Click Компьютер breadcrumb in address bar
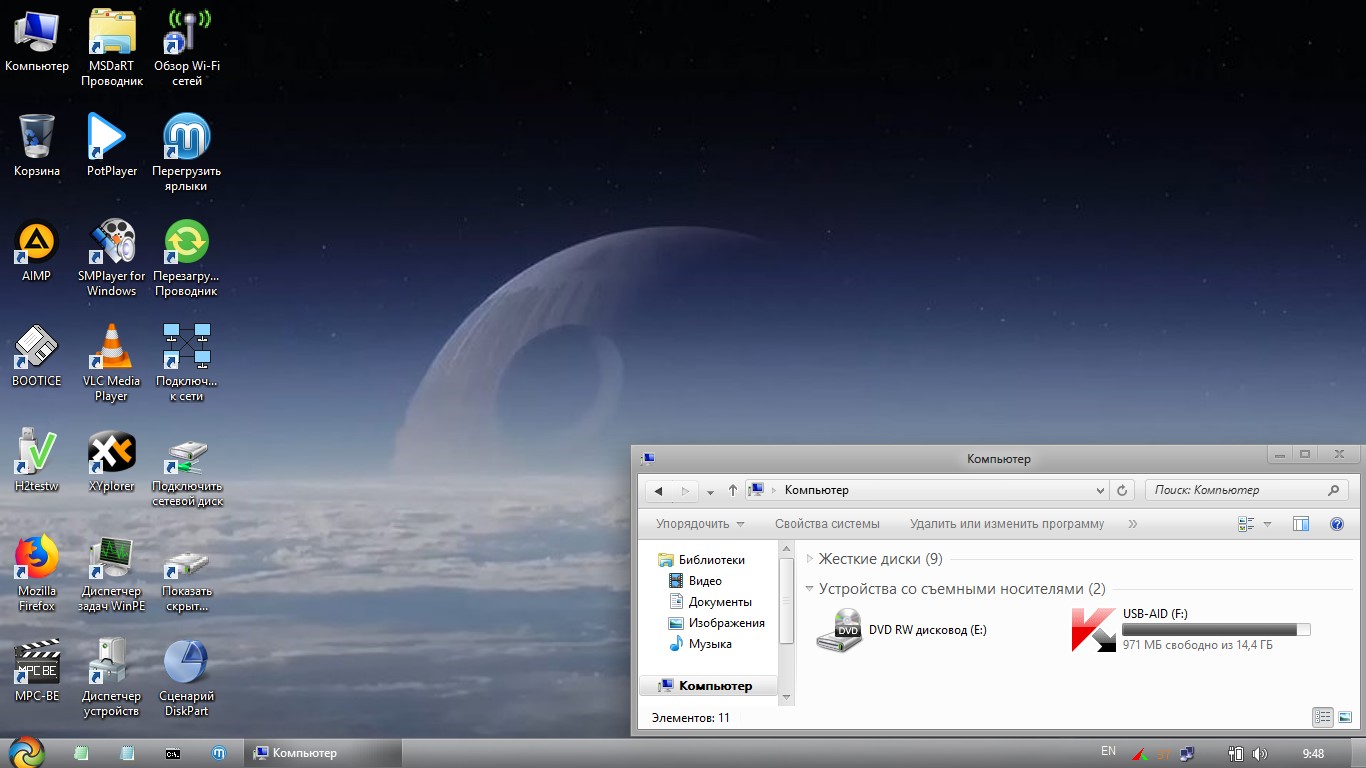The width and height of the screenshot is (1366, 768). click(x=816, y=490)
